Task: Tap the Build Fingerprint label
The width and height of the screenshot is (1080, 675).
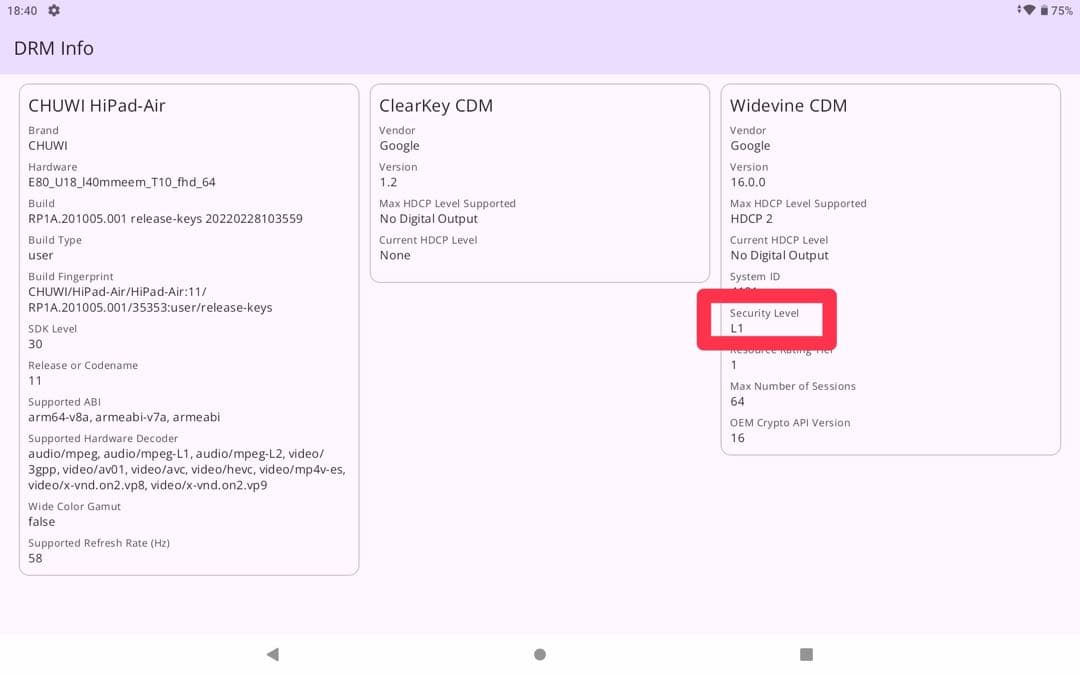Action: [x=71, y=276]
